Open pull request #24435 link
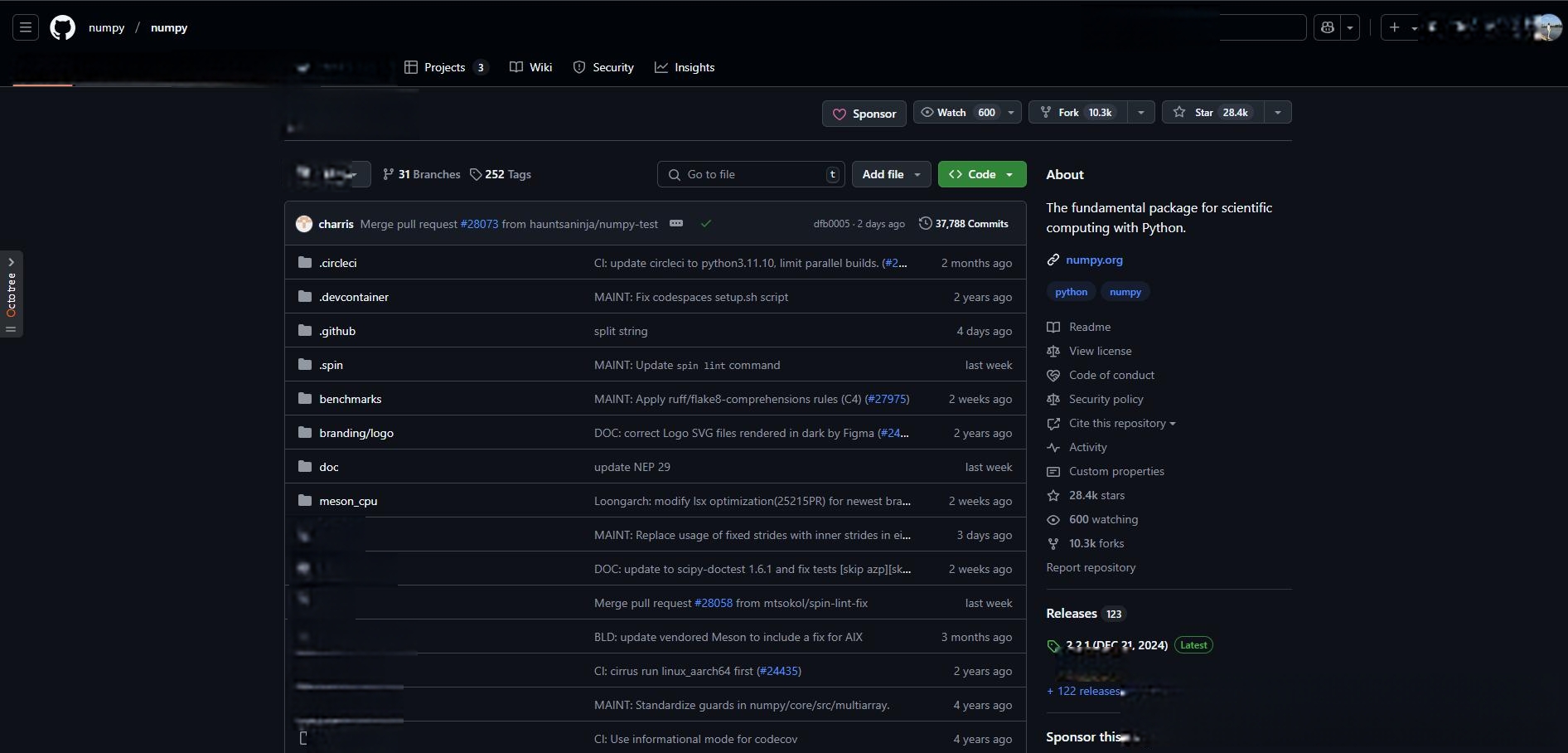Image resolution: width=1568 pixels, height=753 pixels. (x=779, y=671)
